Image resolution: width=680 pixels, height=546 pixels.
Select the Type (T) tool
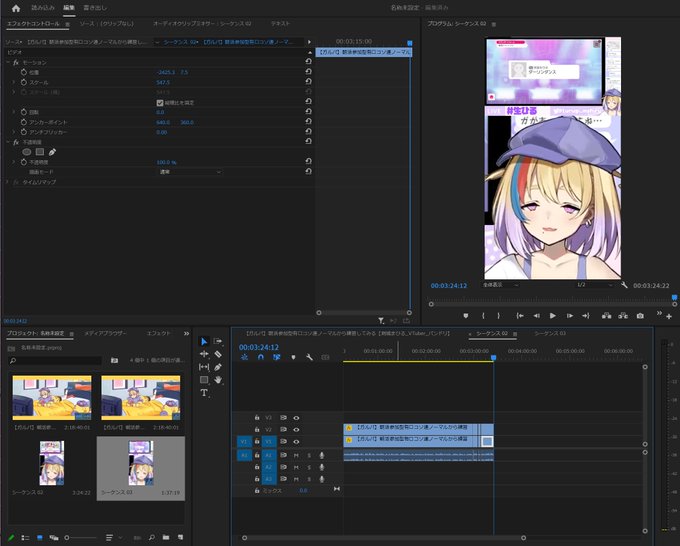[x=204, y=393]
